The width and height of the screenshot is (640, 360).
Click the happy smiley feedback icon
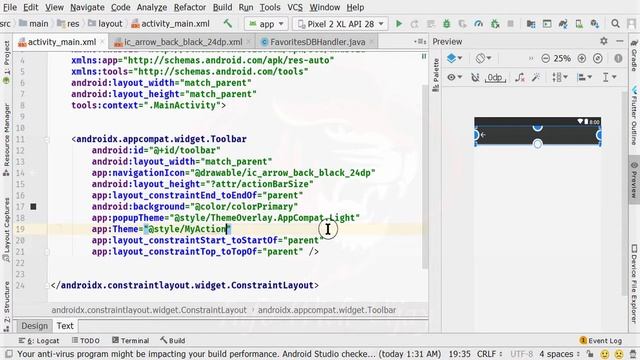pyautogui.click(x=605, y=354)
